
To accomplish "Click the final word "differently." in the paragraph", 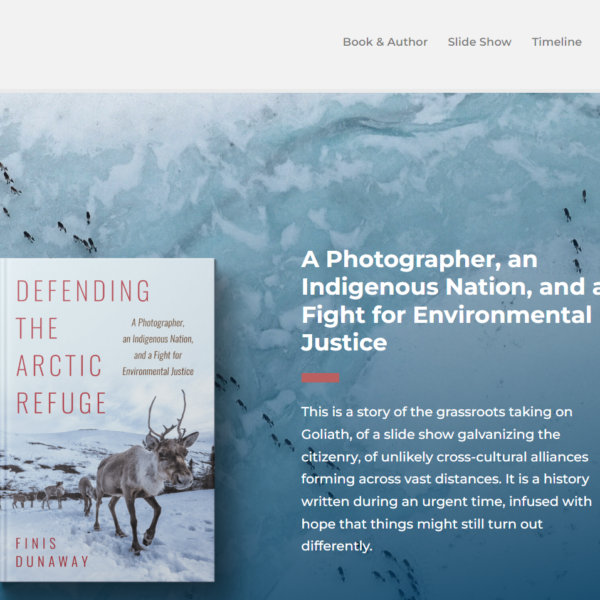I will (336, 546).
